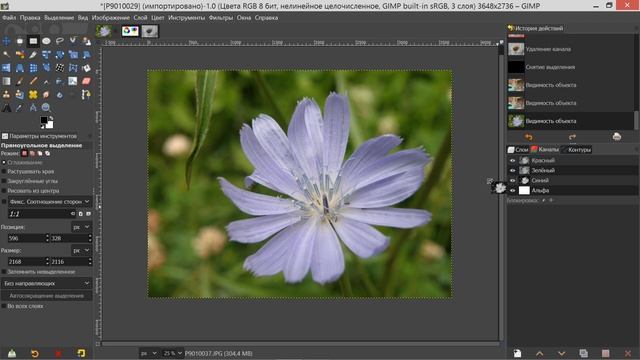Select the Pencil tool
This screenshot has width=640, height=360.
click(33, 81)
